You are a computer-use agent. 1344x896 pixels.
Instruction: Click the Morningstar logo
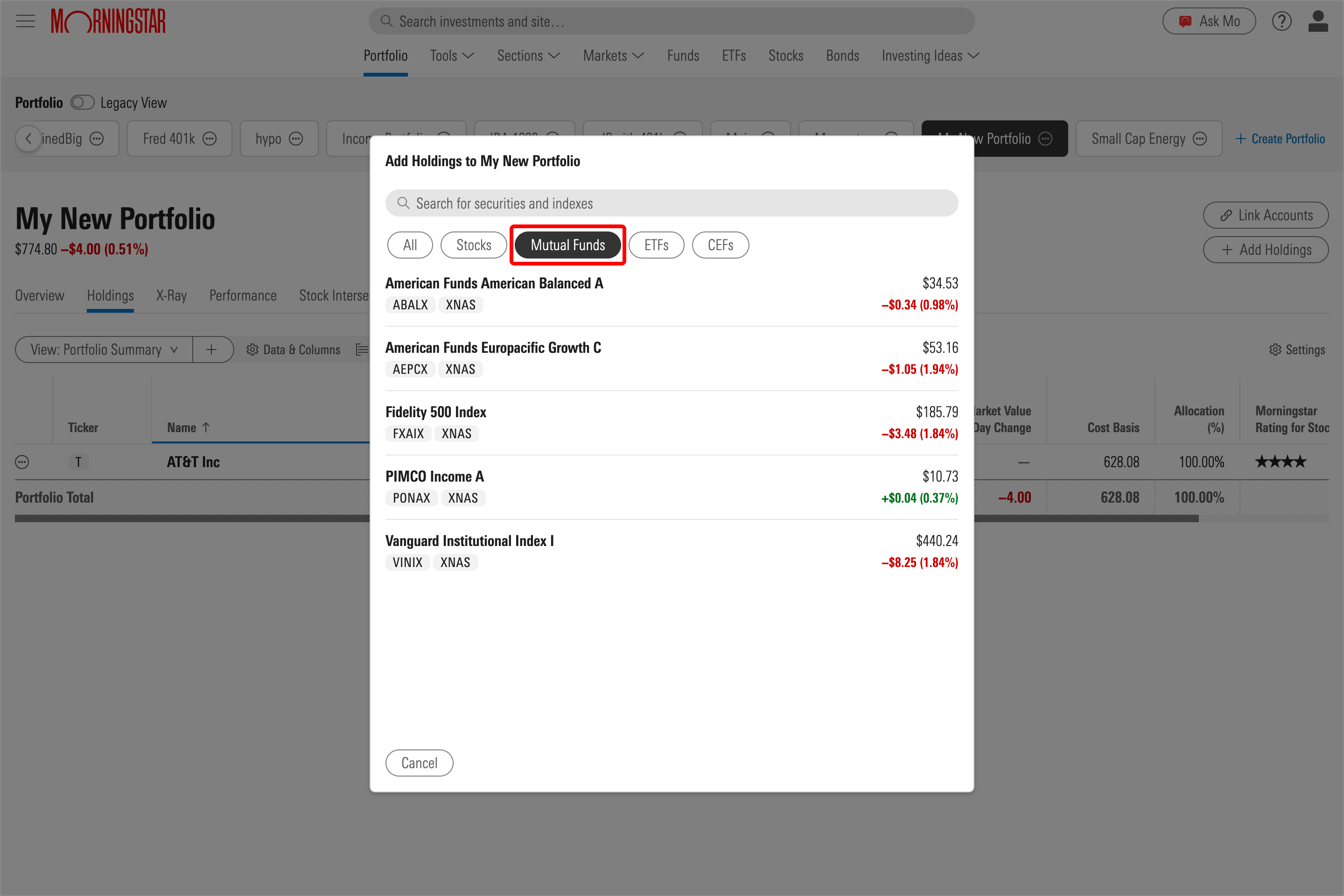click(x=108, y=21)
